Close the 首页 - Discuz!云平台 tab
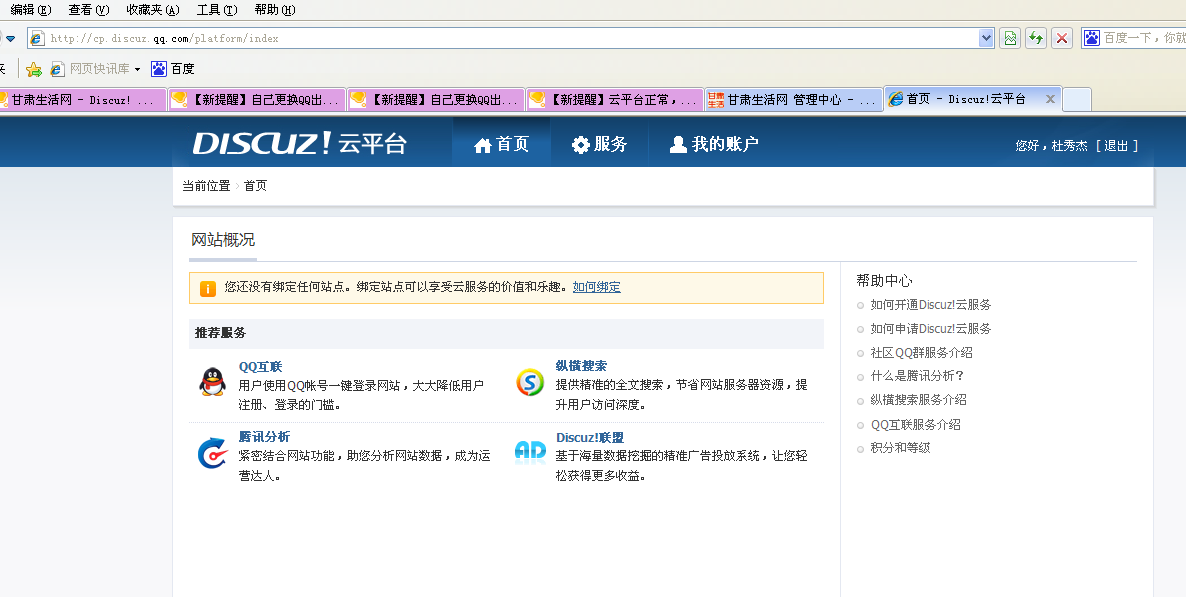This screenshot has height=597, width=1186. 1050,99
